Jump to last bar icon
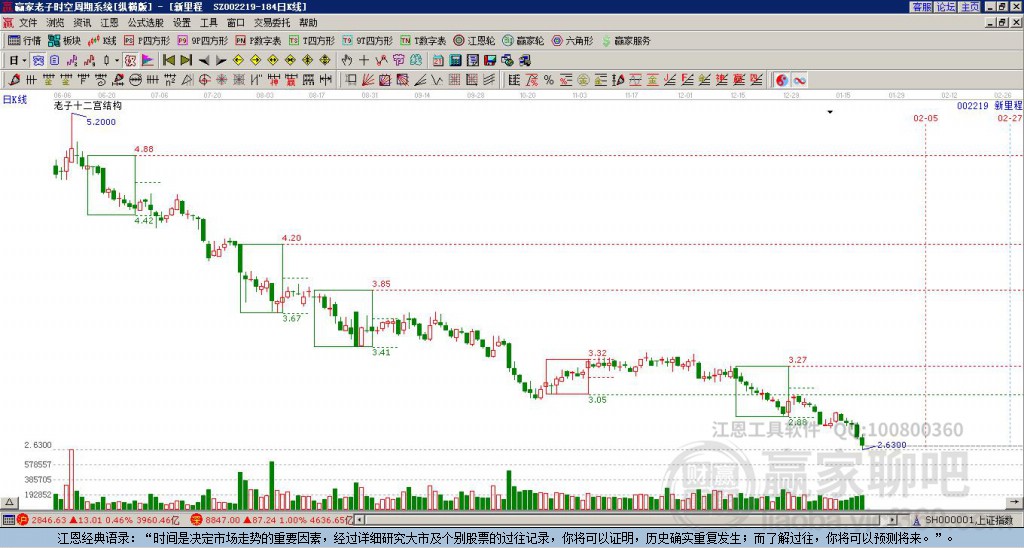The height and width of the screenshot is (548, 1024). pos(186,60)
